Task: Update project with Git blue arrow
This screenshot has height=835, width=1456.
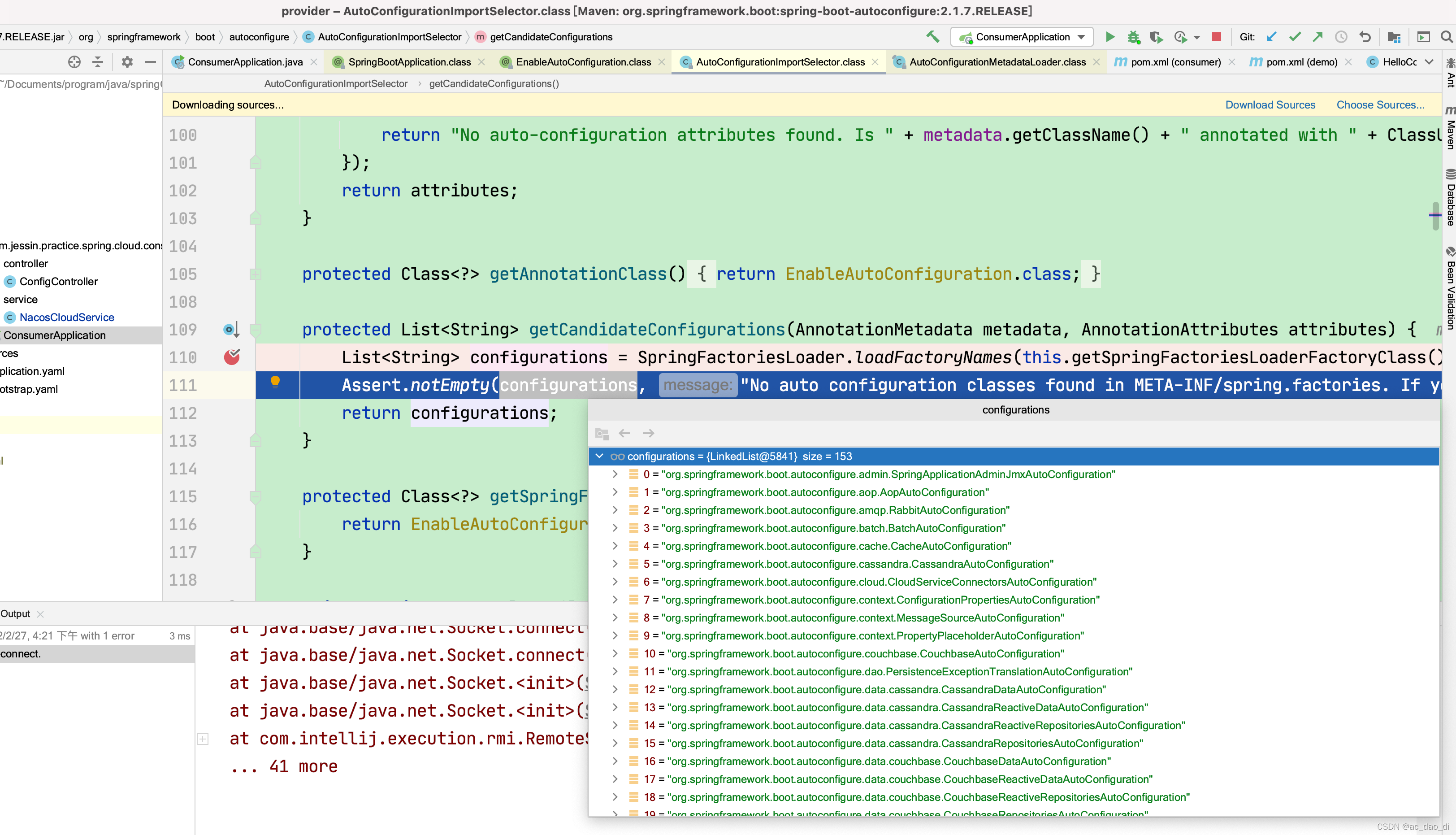Action: pos(1271,37)
